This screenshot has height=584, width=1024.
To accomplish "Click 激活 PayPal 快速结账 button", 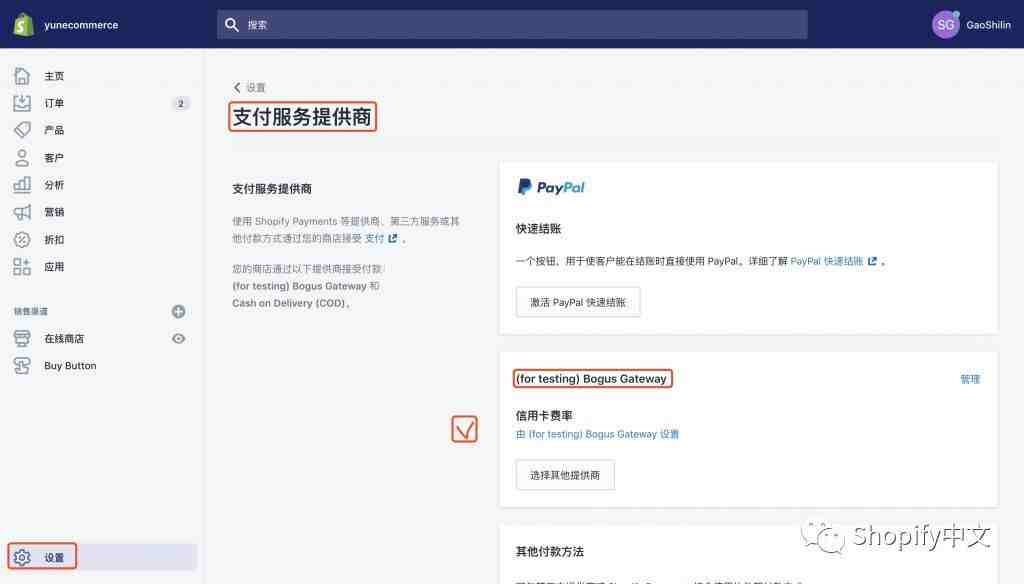I will pyautogui.click(x=578, y=302).
